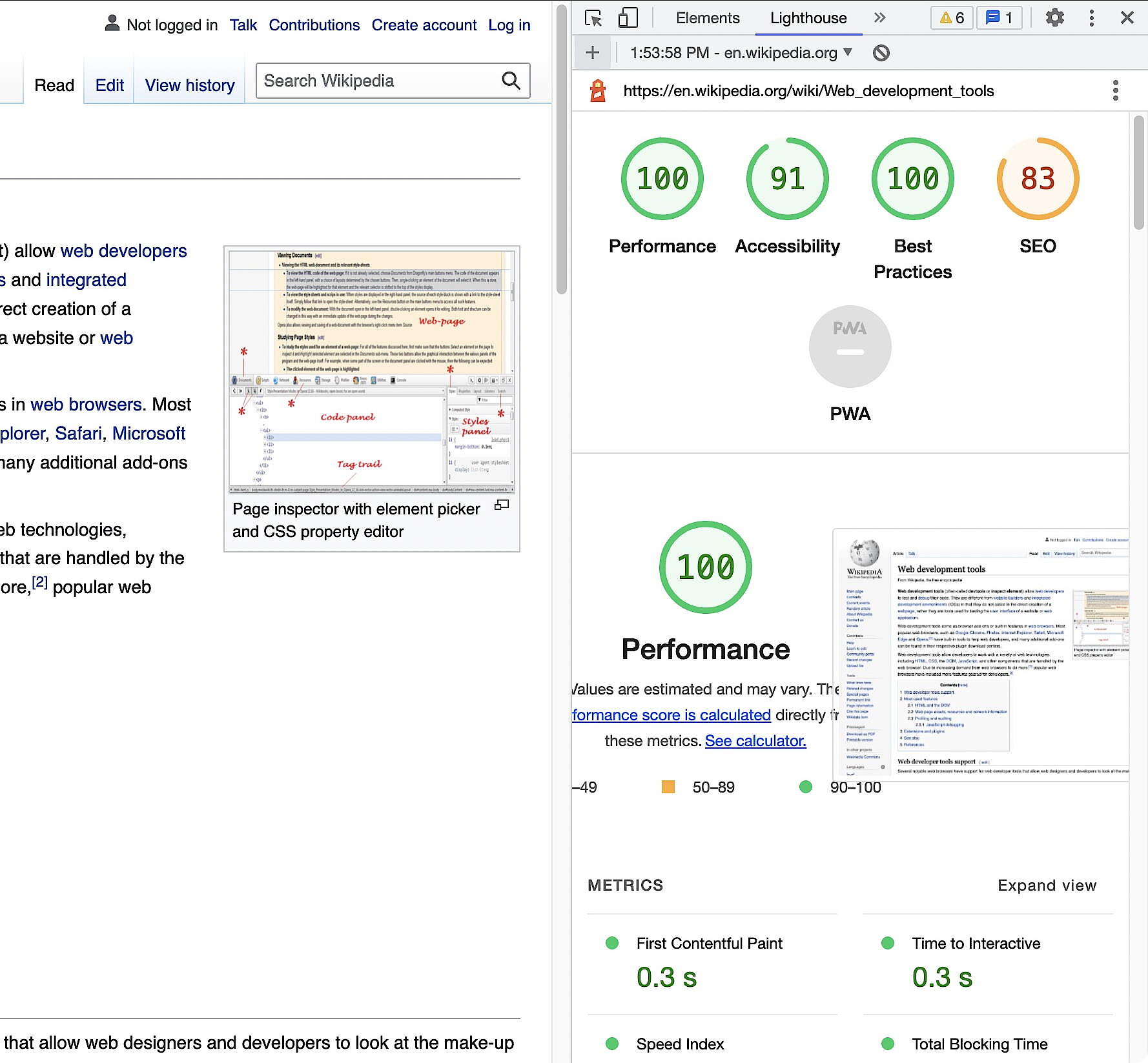The width and height of the screenshot is (1148, 1063).
Task: Open the console messages indicator showing 1
Action: click(998, 17)
